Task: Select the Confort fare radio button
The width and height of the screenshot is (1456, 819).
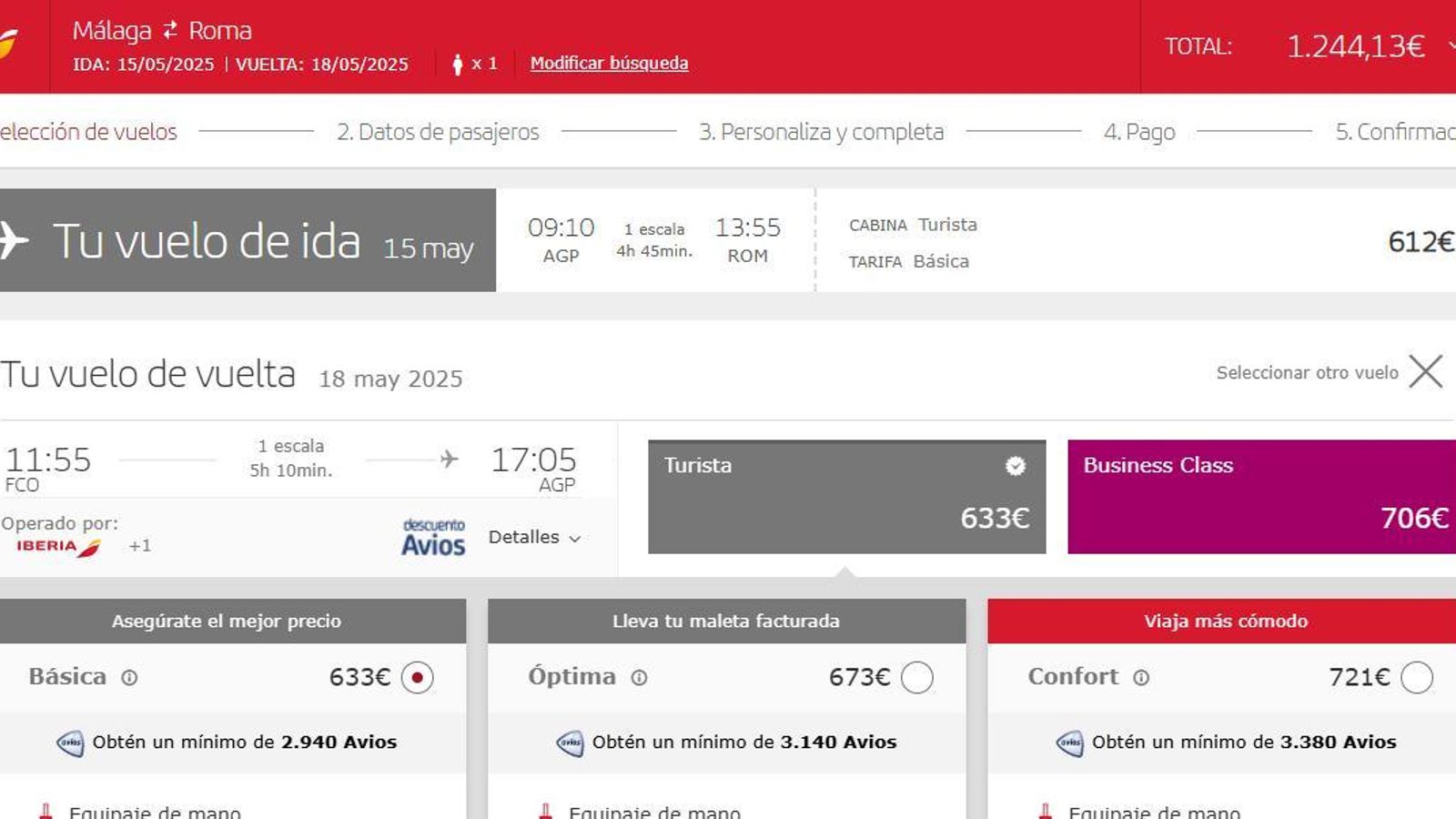Action: (1416, 677)
